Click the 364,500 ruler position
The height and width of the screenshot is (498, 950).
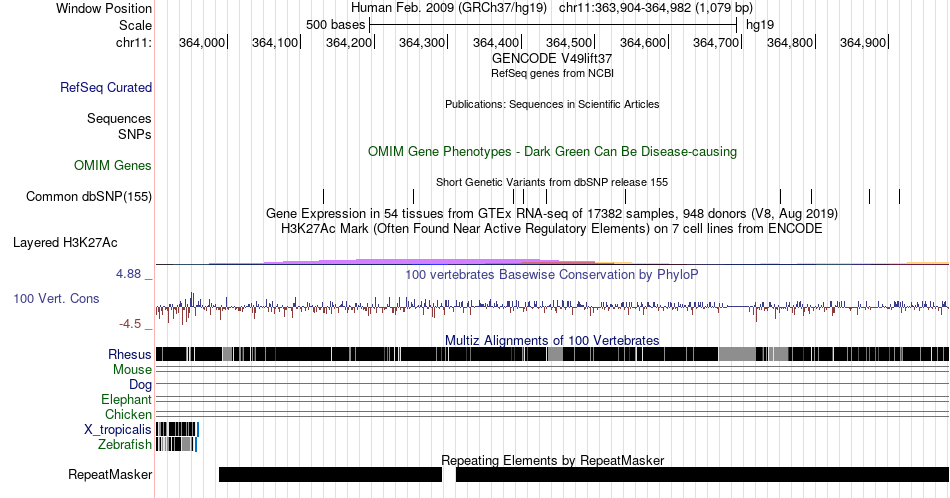pyautogui.click(x=569, y=42)
